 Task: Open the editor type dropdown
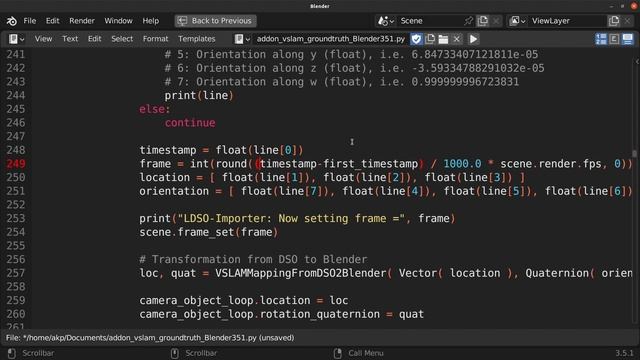(x=16, y=39)
